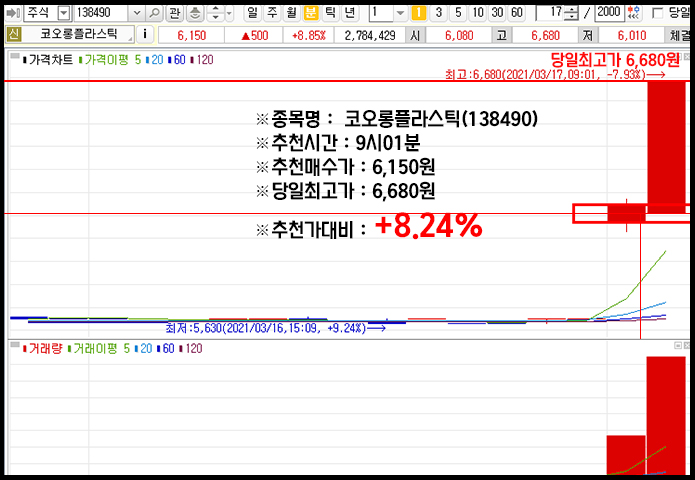Image resolution: width=695 pixels, height=480 pixels.
Task: Click the price MA 20 legend
Action: tap(155, 59)
